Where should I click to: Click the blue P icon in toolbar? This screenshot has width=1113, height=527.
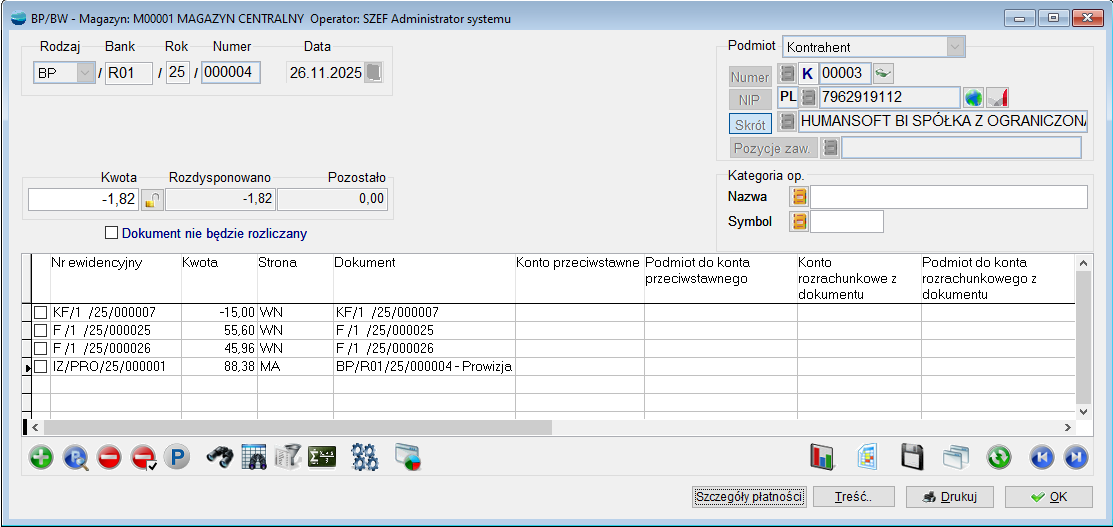177,458
